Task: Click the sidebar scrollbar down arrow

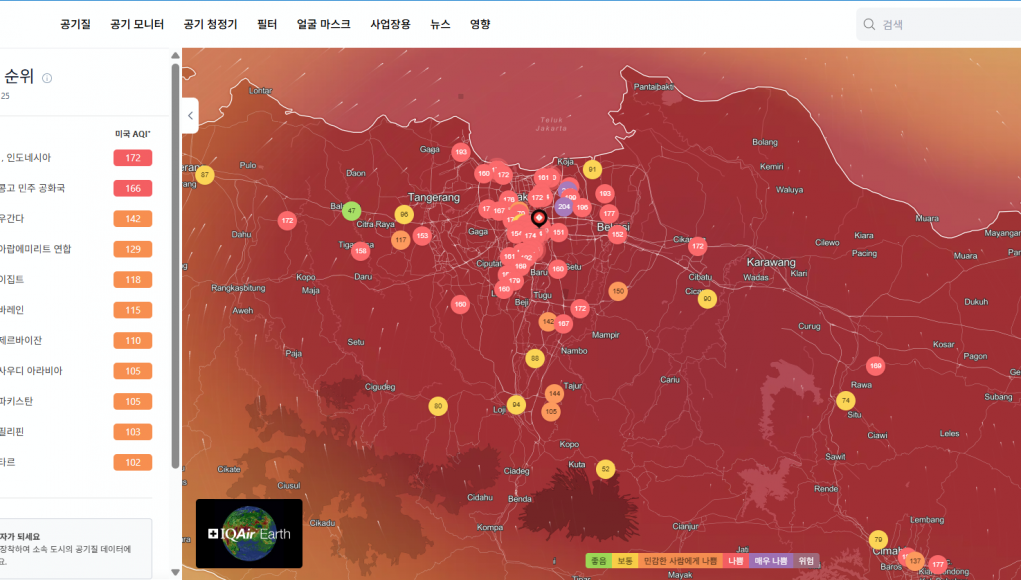Action: point(176,572)
